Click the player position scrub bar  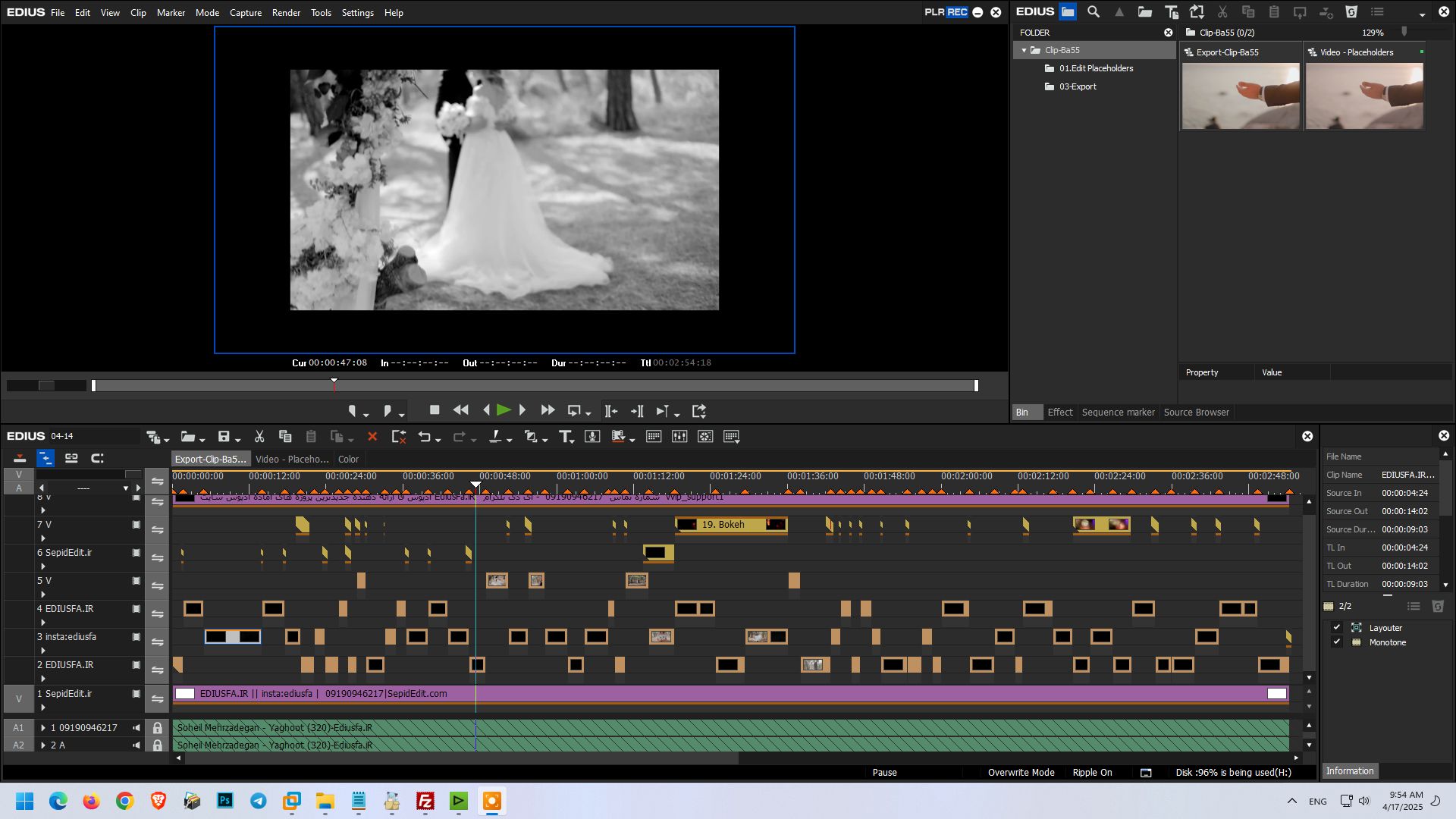[x=535, y=386]
